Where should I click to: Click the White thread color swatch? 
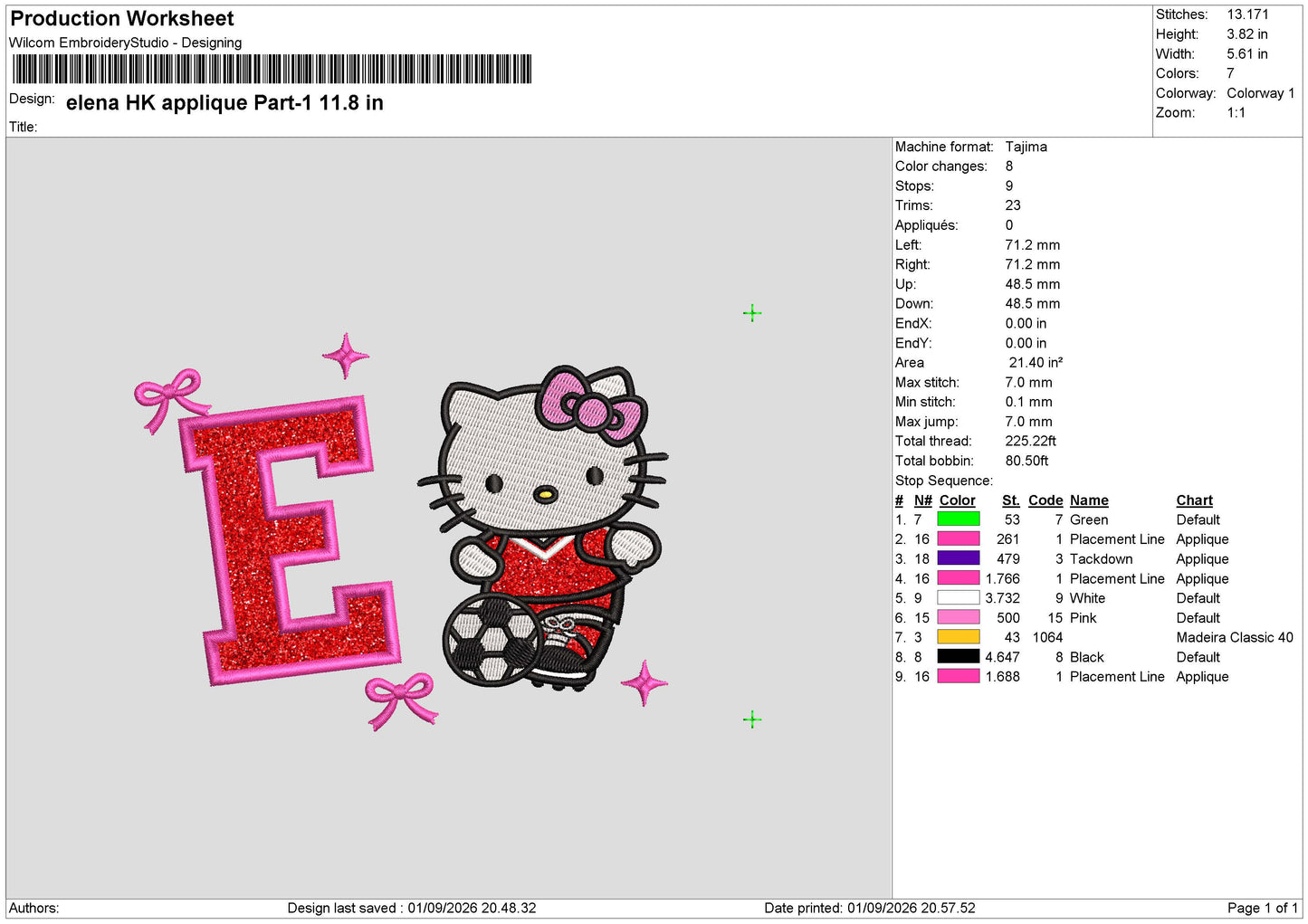pyautogui.click(x=958, y=598)
